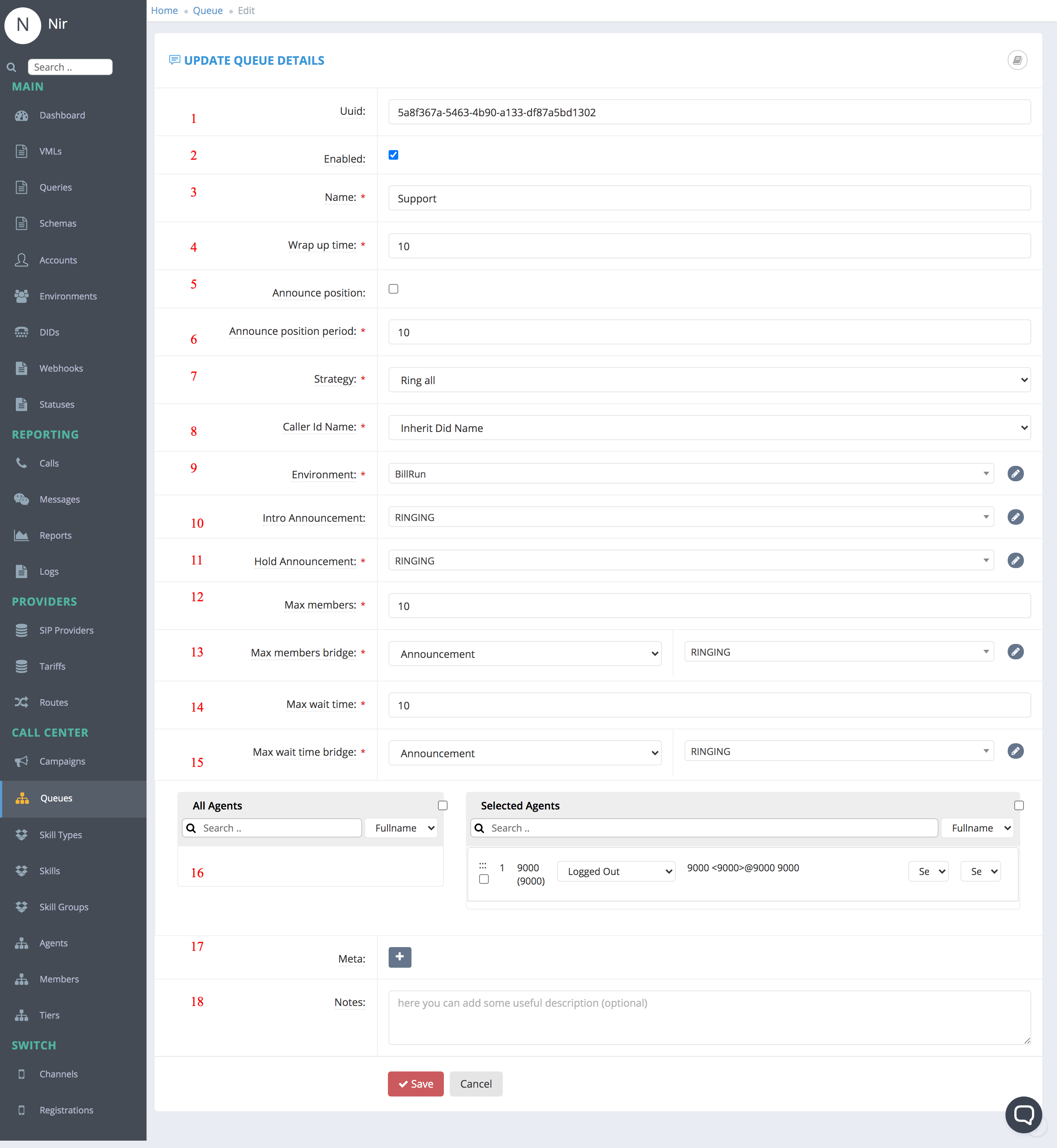Image resolution: width=1057 pixels, height=1148 pixels.
Task: Click the edit pencil beside Intro Announcement
Action: (1015, 517)
